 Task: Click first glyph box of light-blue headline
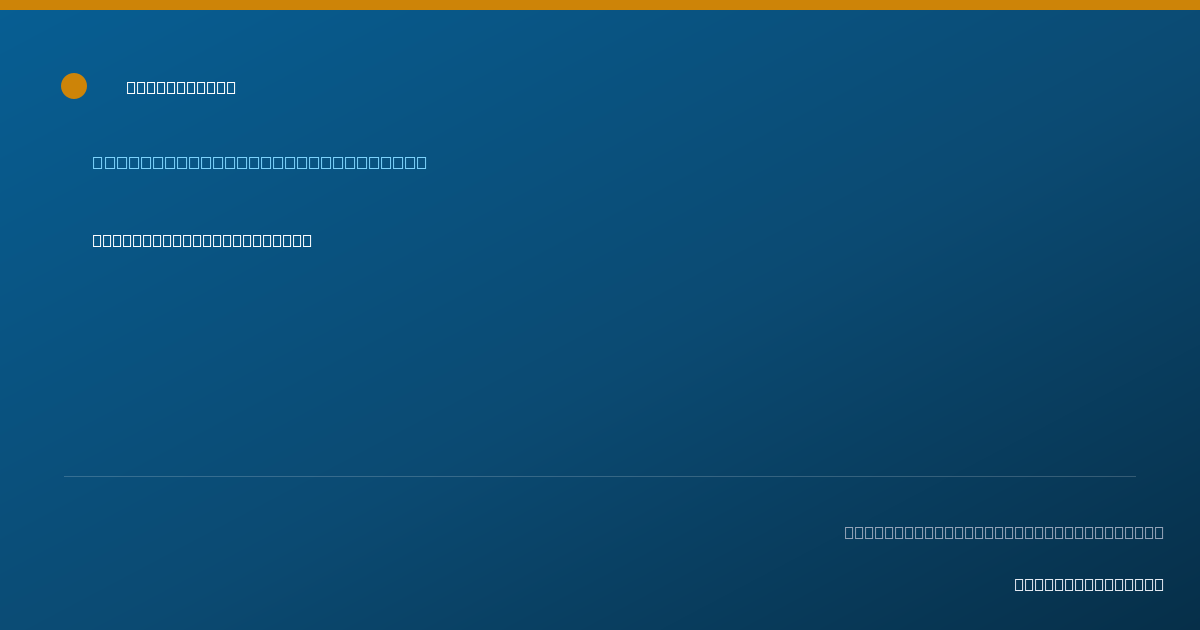(98, 163)
